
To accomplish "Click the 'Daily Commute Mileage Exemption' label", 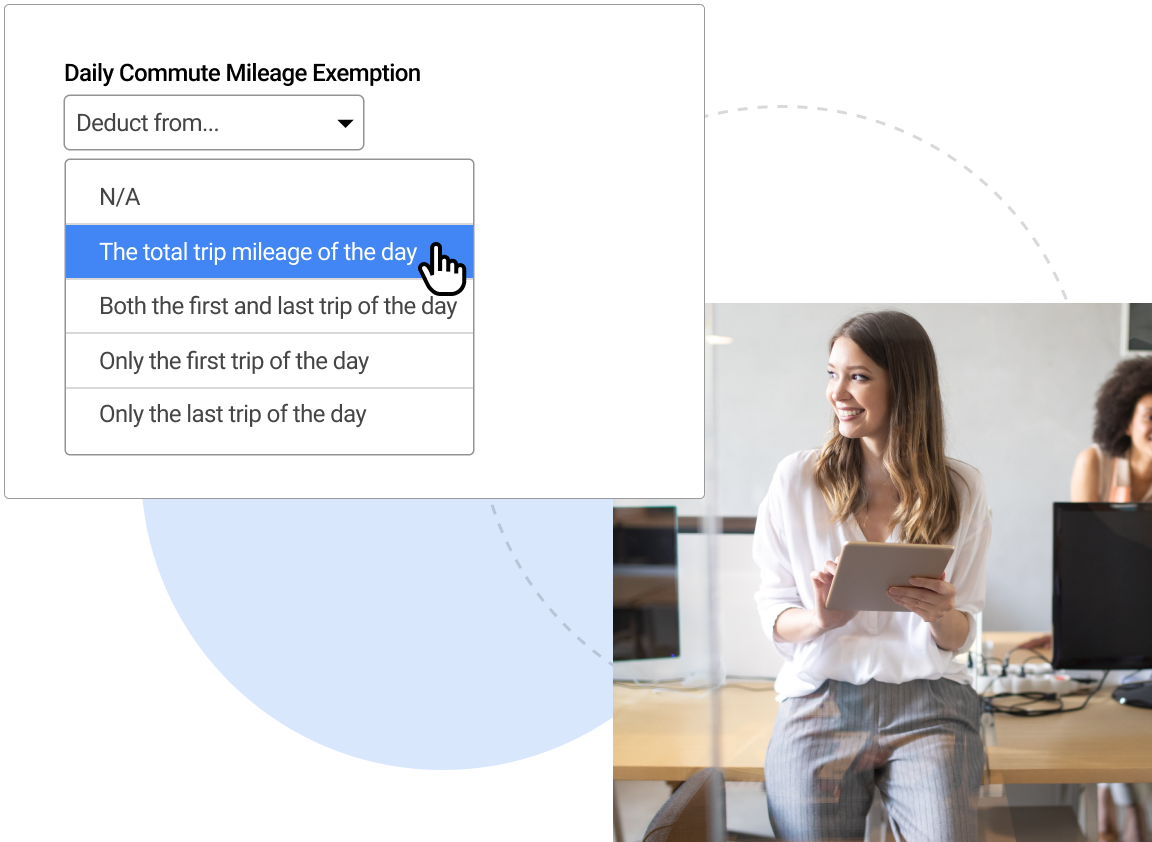I will (242, 73).
